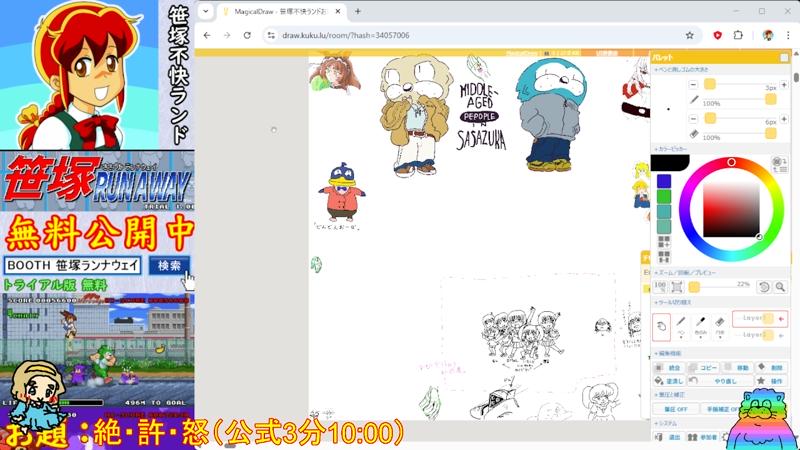The width and height of the screenshot is (800, 450).
Task: Click inside the saturation-brightness square
Action: click(x=731, y=210)
